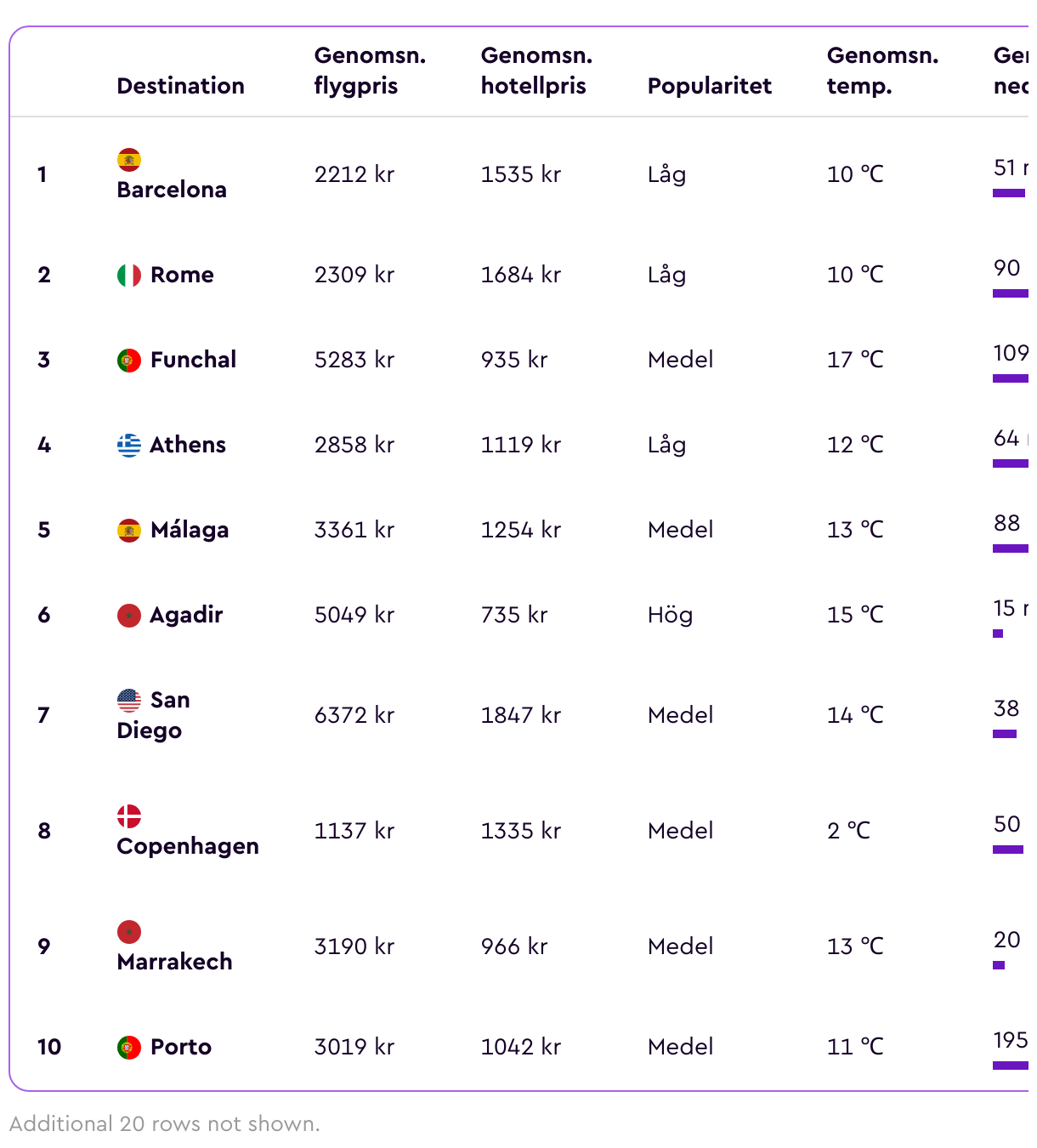Viewport: 1037px width, 1148px height.
Task: Sort by Popularitet column header
Action: pos(710,86)
